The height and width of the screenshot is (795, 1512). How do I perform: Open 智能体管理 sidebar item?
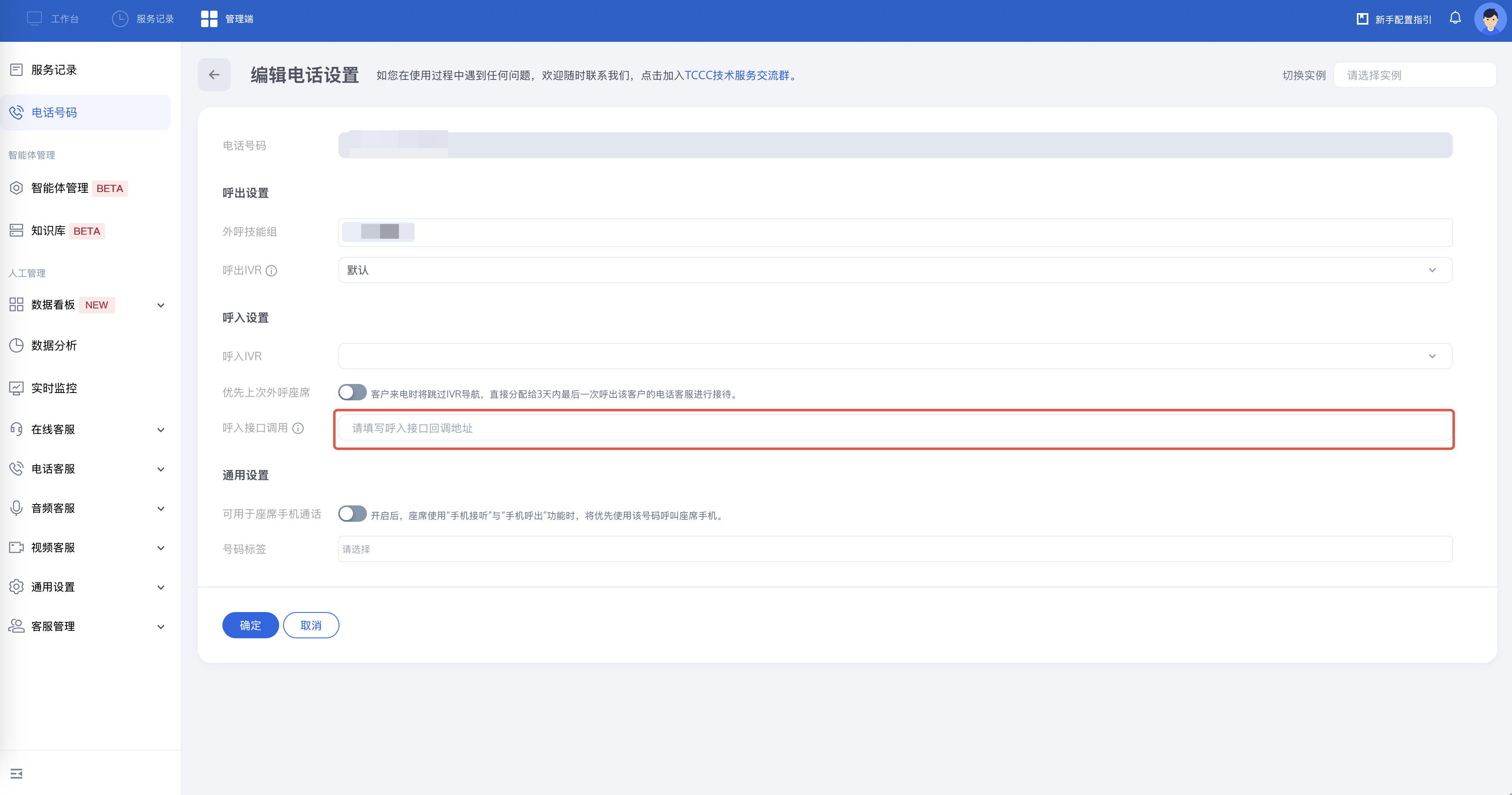60,188
